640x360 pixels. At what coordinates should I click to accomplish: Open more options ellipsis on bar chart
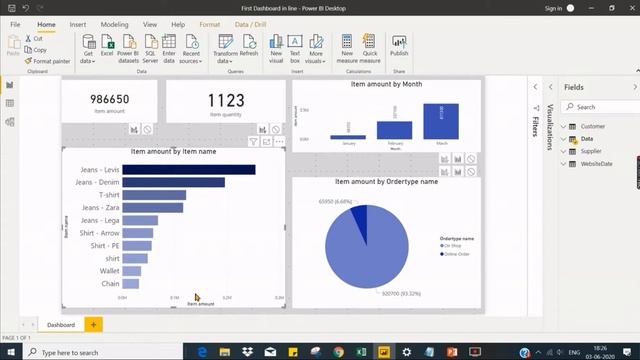click(279, 142)
